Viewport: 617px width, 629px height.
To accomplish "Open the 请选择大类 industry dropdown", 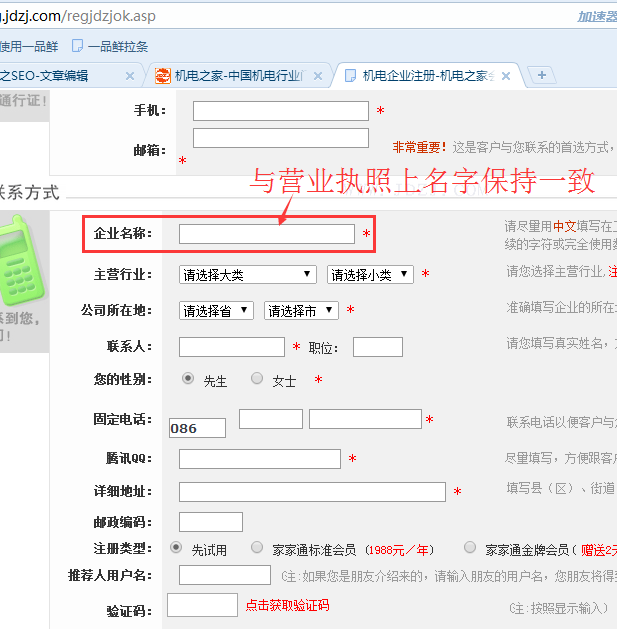I will [248, 274].
